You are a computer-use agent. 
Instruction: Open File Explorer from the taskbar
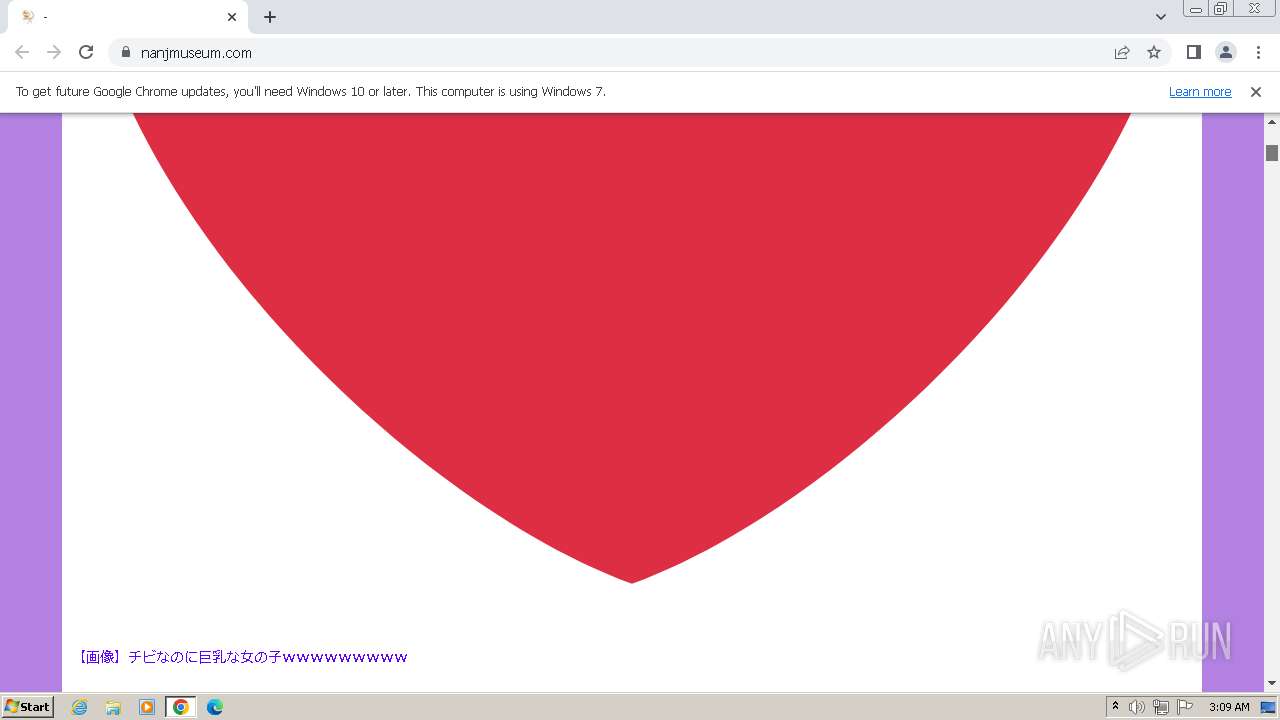113,707
